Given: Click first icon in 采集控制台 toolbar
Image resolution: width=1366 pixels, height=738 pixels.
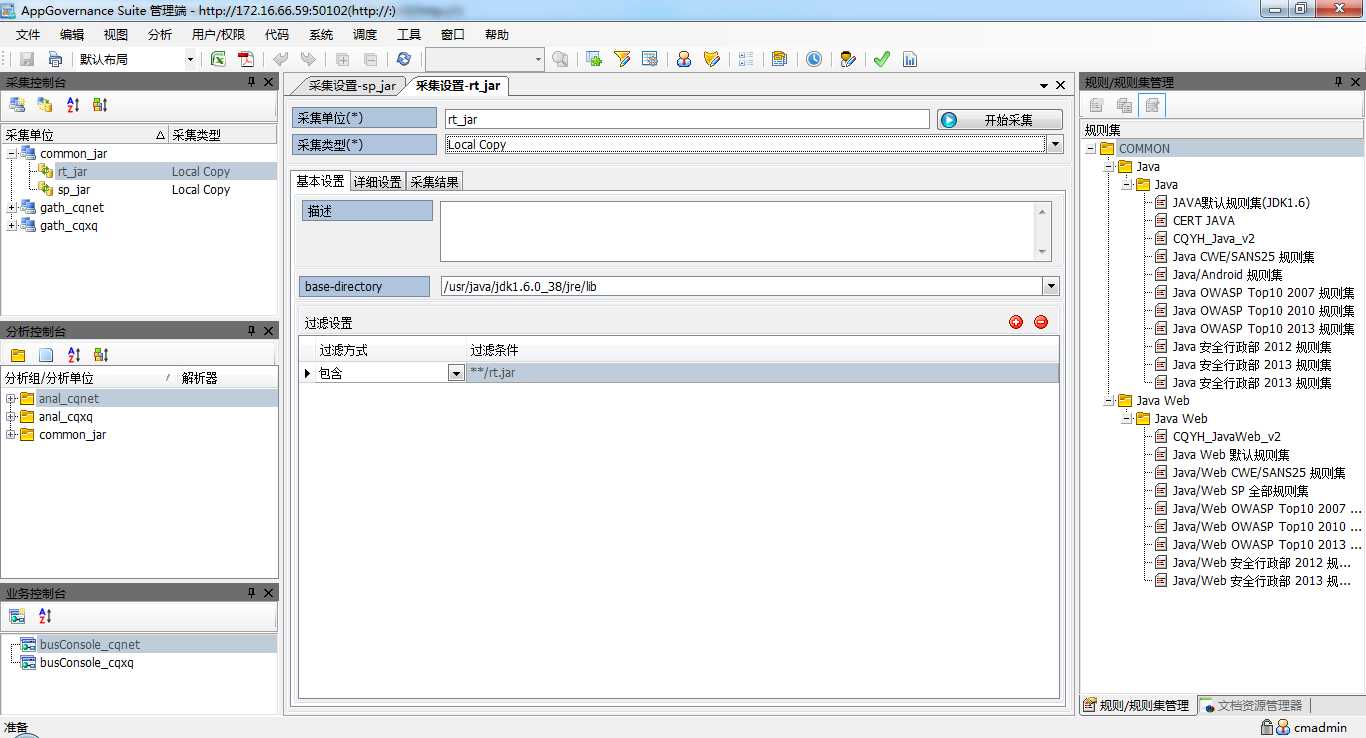Looking at the screenshot, I should pyautogui.click(x=17, y=105).
